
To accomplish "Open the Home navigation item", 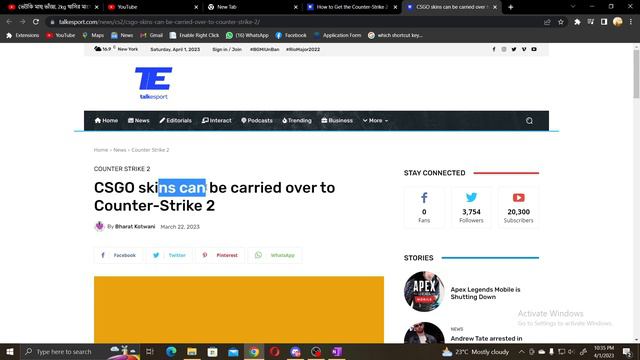I will [x=106, y=121].
